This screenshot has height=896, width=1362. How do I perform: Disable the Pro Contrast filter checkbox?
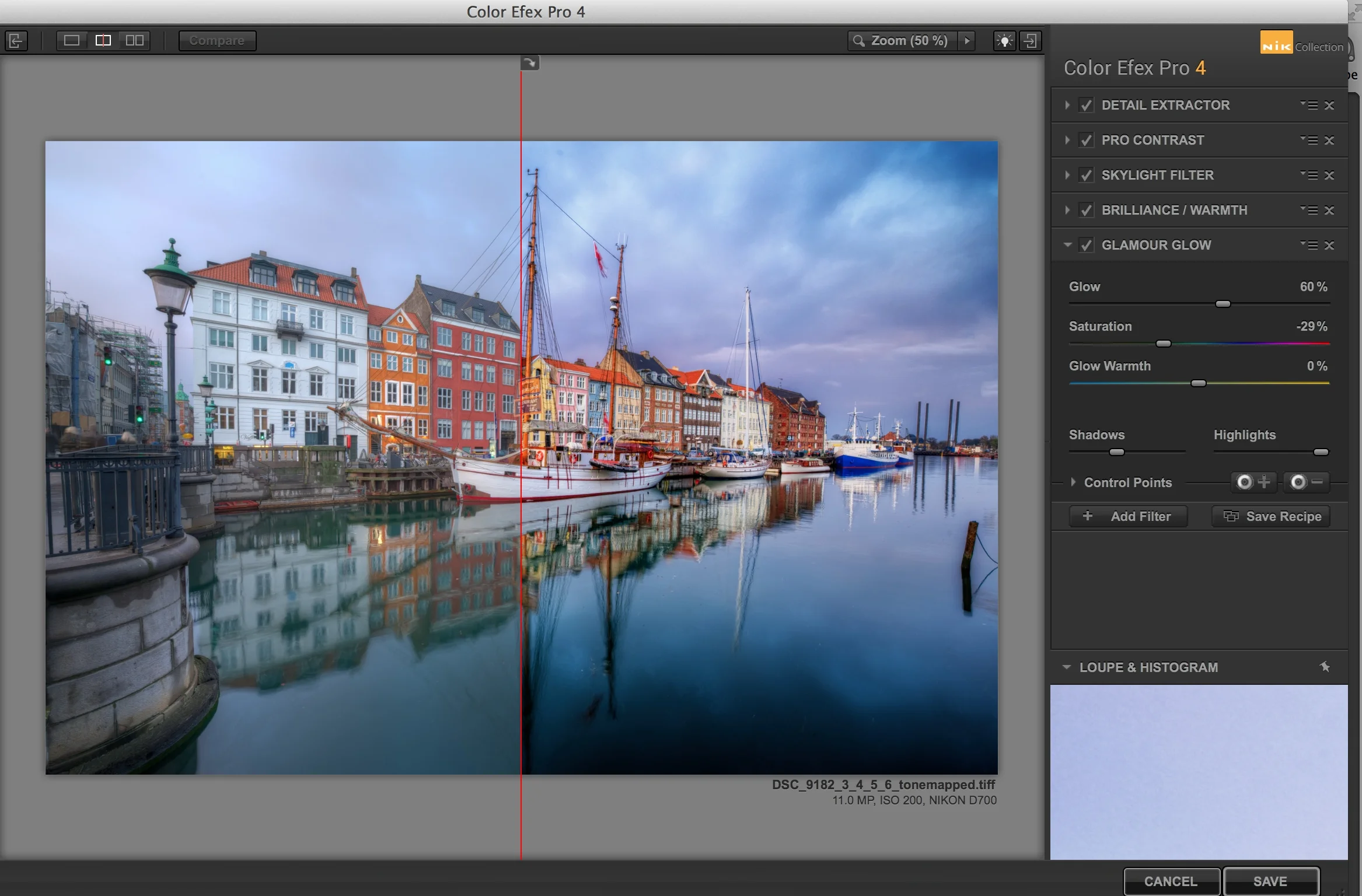1086,140
